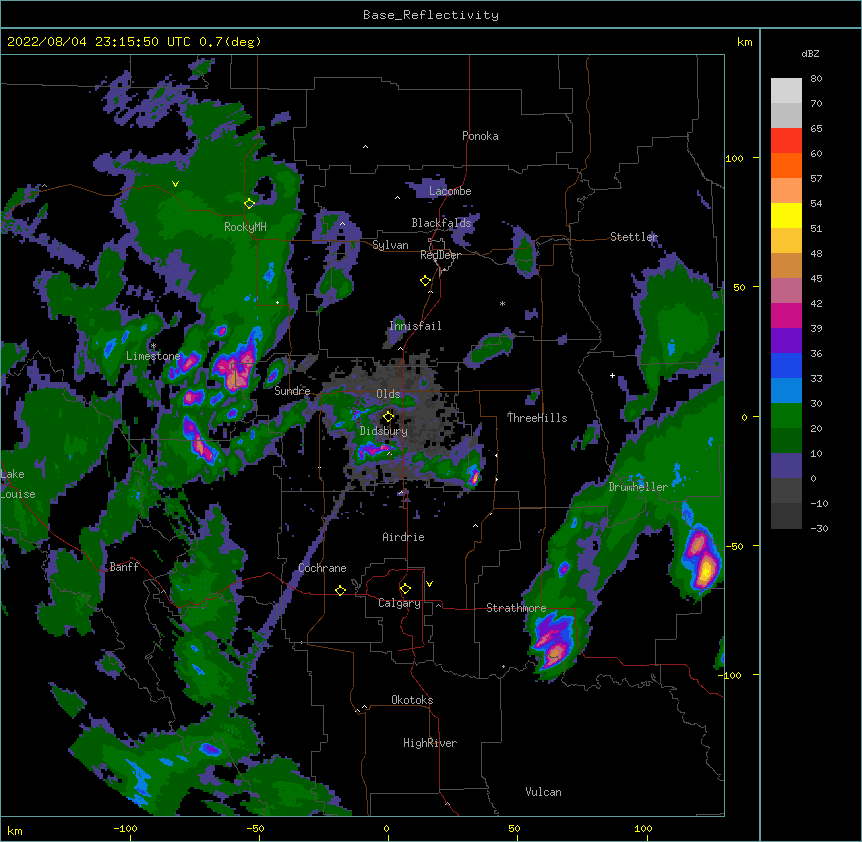The width and height of the screenshot is (862, 842).
Task: Select the blue 33-36 dBZ legend swatch
Action: pyautogui.click(x=786, y=365)
